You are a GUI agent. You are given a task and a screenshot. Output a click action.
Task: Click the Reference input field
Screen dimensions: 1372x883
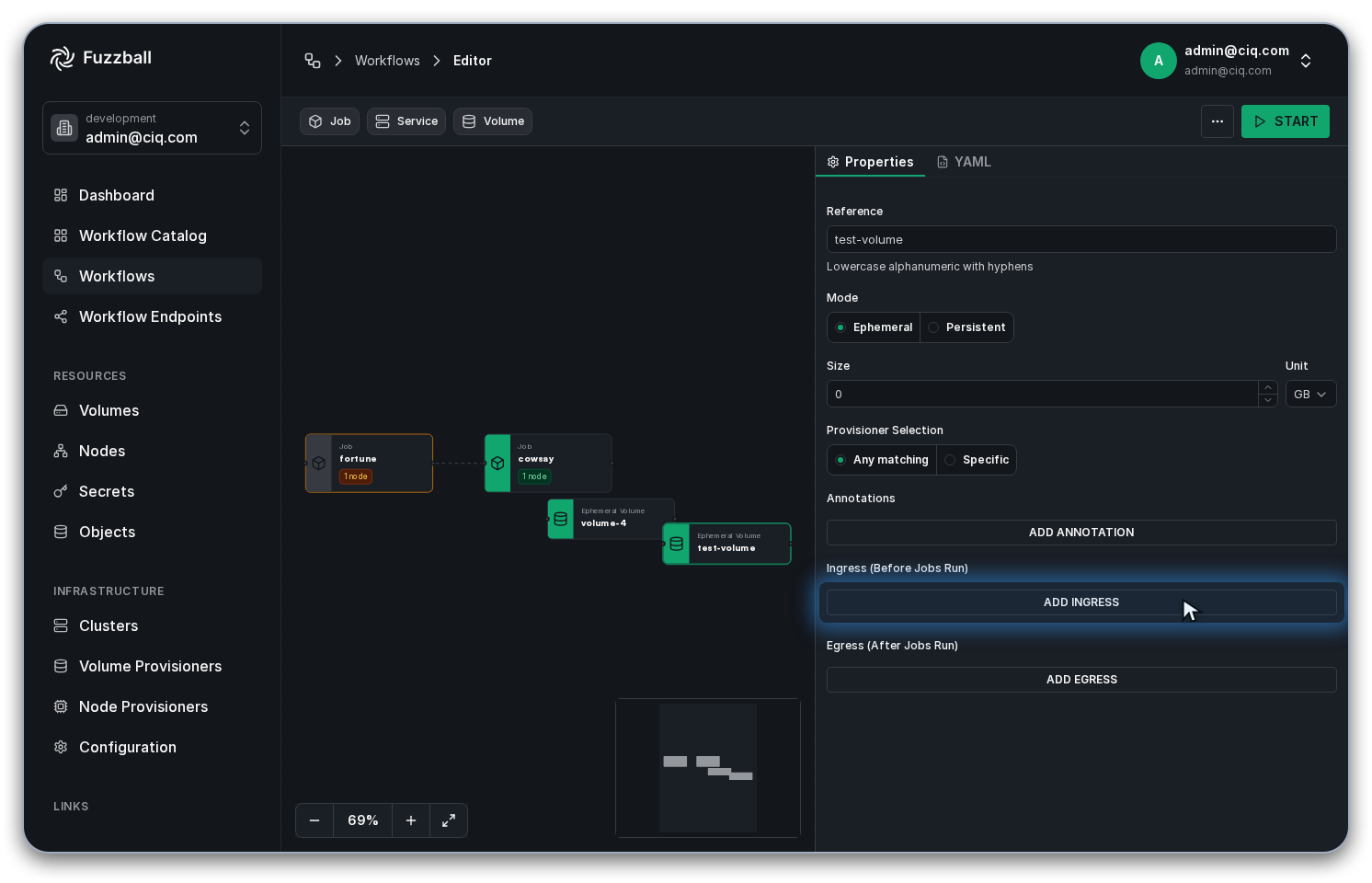1081,239
